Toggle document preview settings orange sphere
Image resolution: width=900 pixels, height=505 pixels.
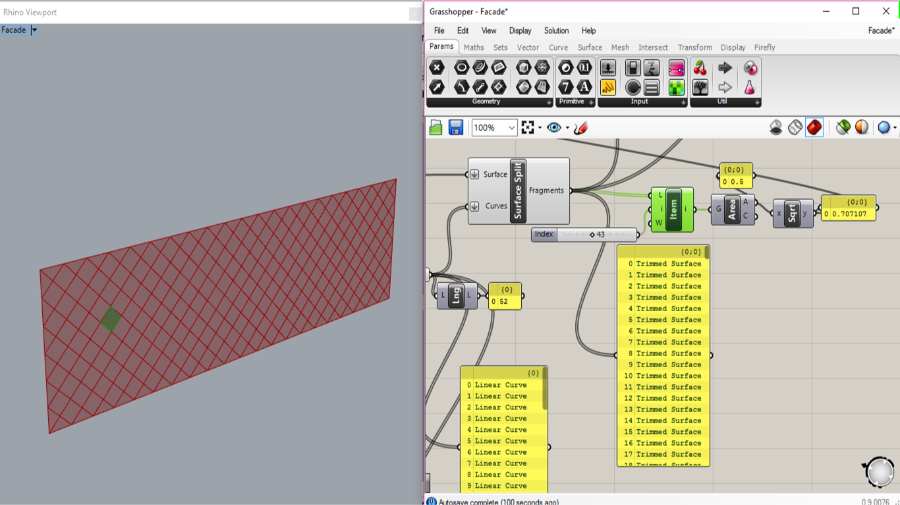(x=862, y=127)
